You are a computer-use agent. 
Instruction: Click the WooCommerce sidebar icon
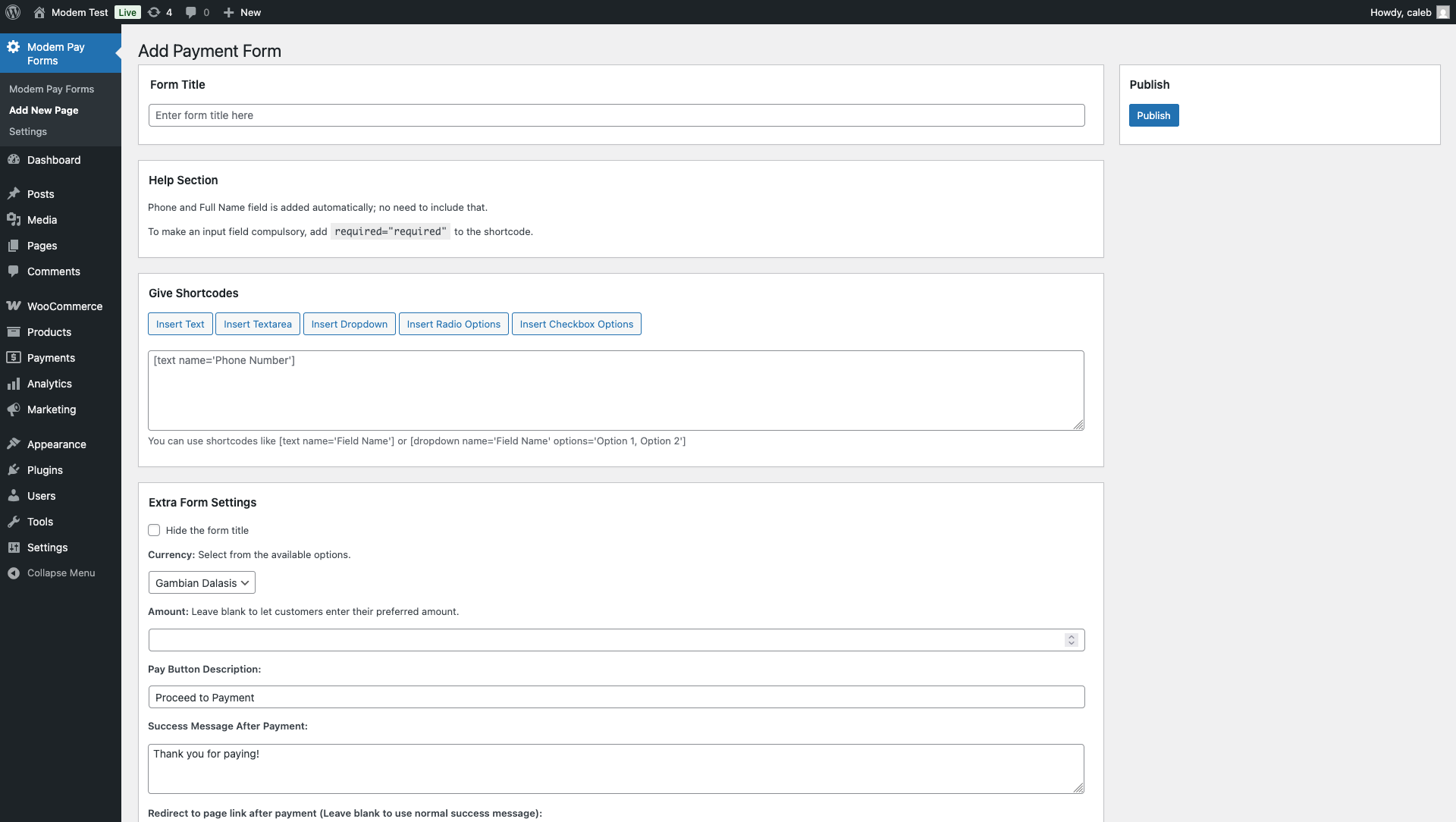point(14,306)
